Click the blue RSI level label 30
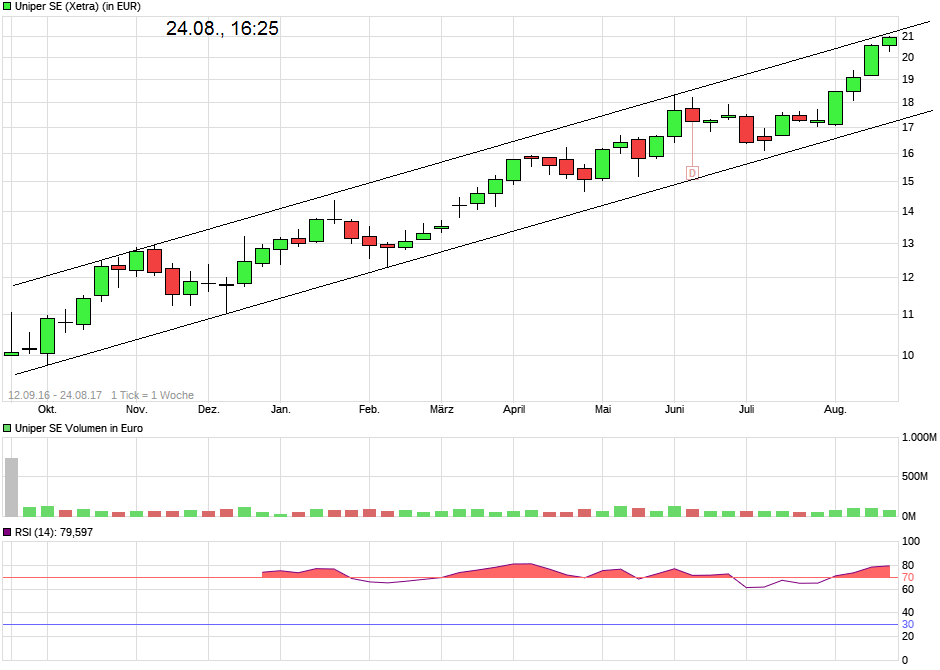Screen dimensions: 940x670 pos(908,624)
